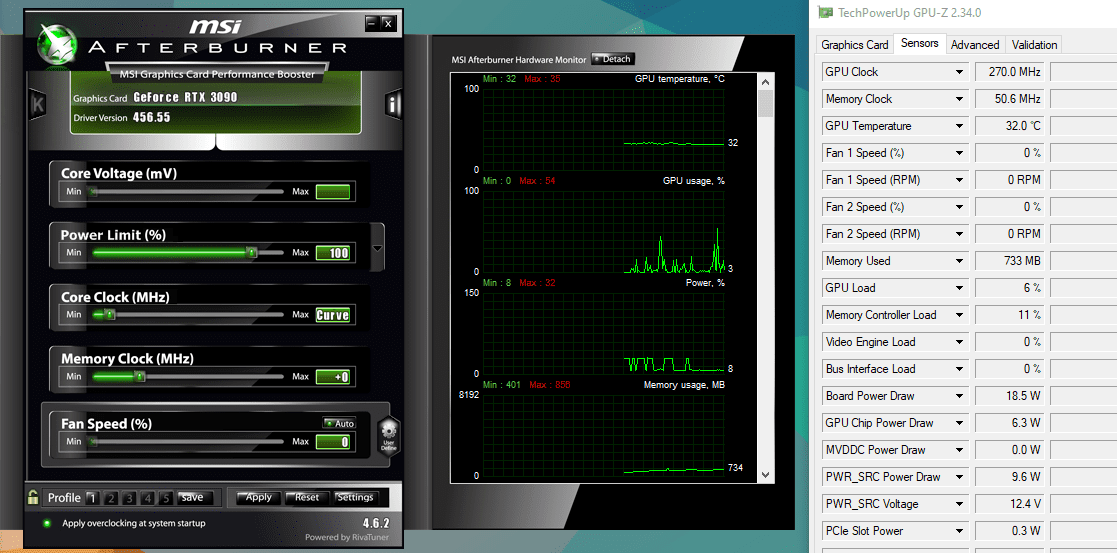
Task: Click the hardware monitor scrollbar thumb
Action: 766,103
